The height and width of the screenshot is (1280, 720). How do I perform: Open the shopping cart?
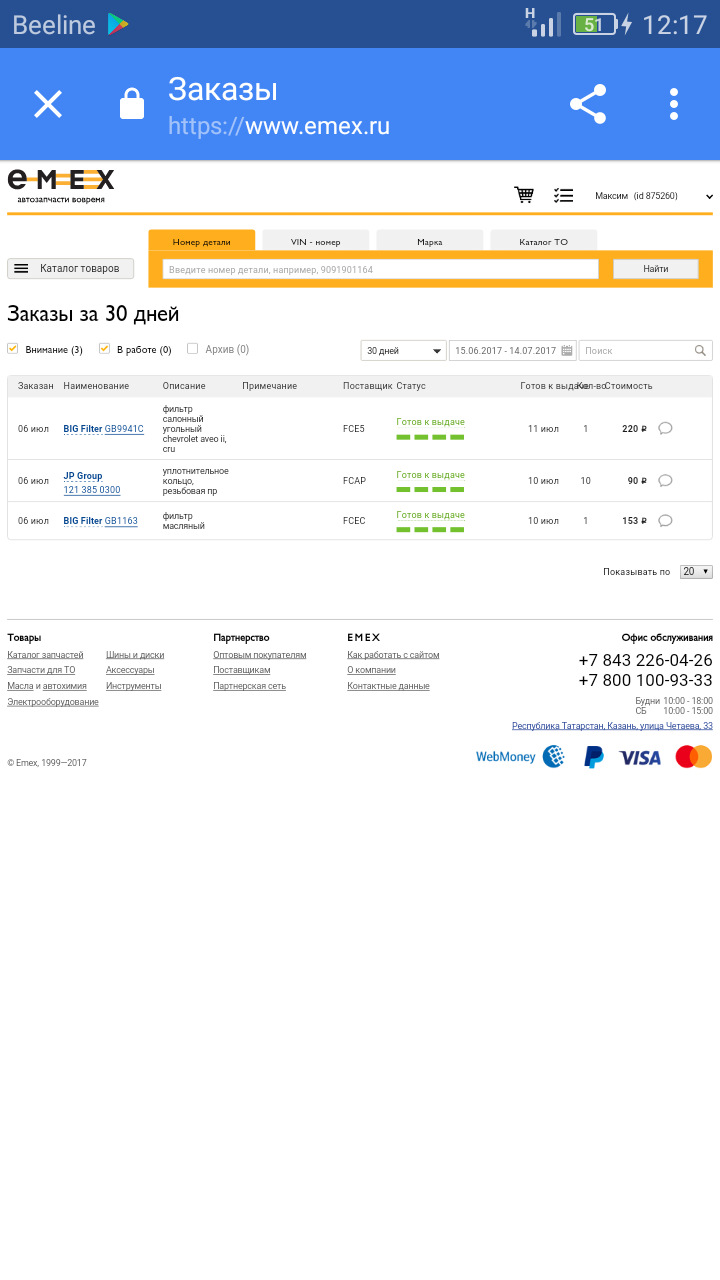tap(524, 195)
